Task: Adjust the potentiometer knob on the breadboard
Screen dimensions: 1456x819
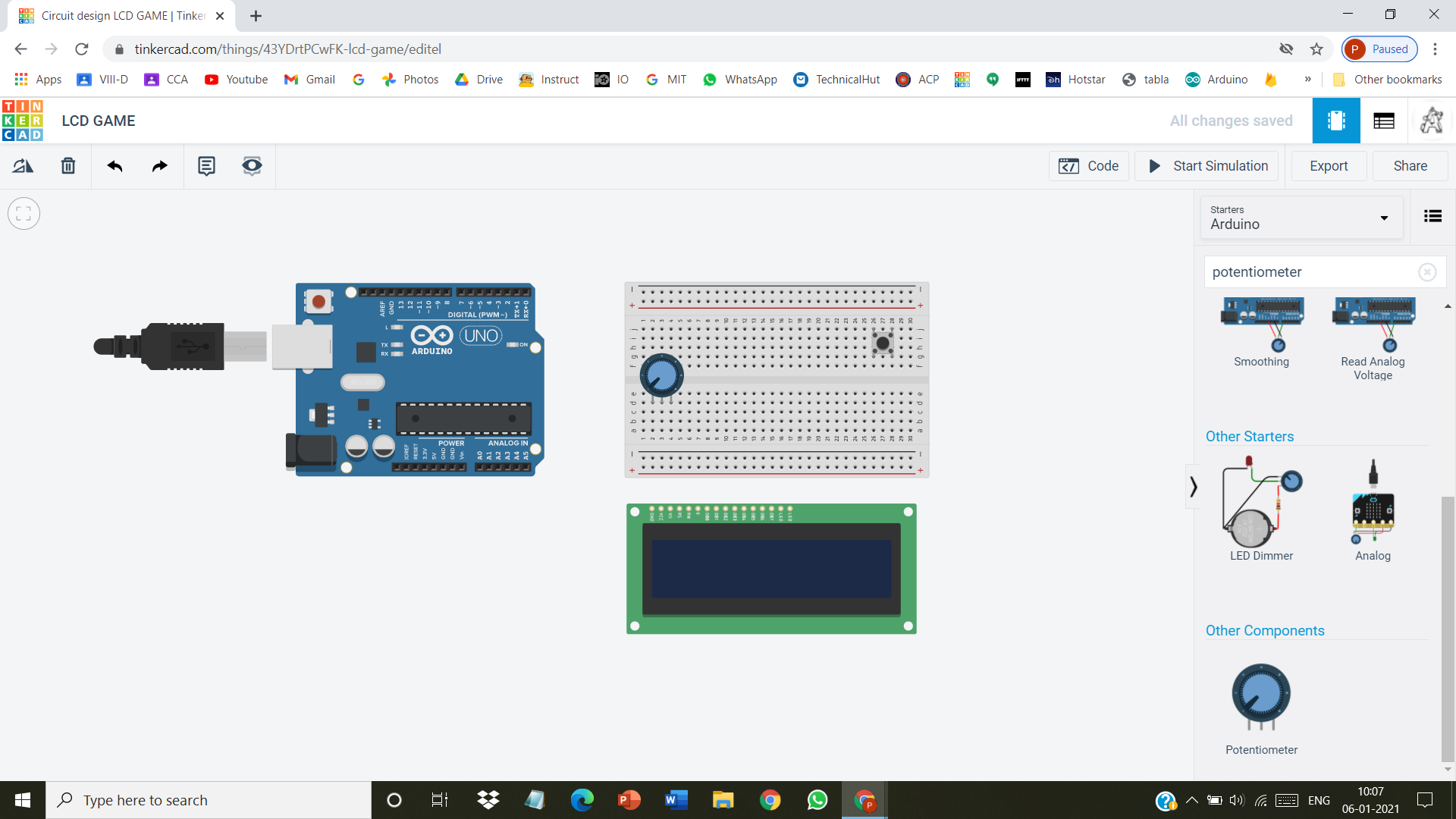Action: (661, 374)
